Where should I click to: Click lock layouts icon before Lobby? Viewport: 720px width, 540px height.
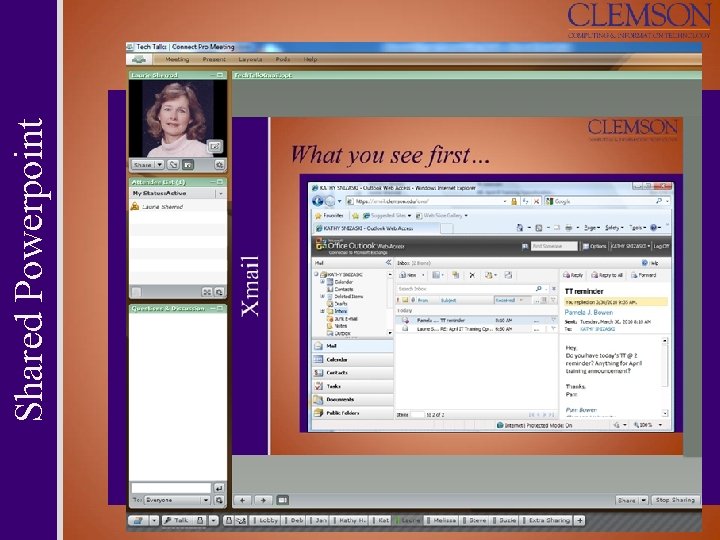pyautogui.click(x=229, y=520)
